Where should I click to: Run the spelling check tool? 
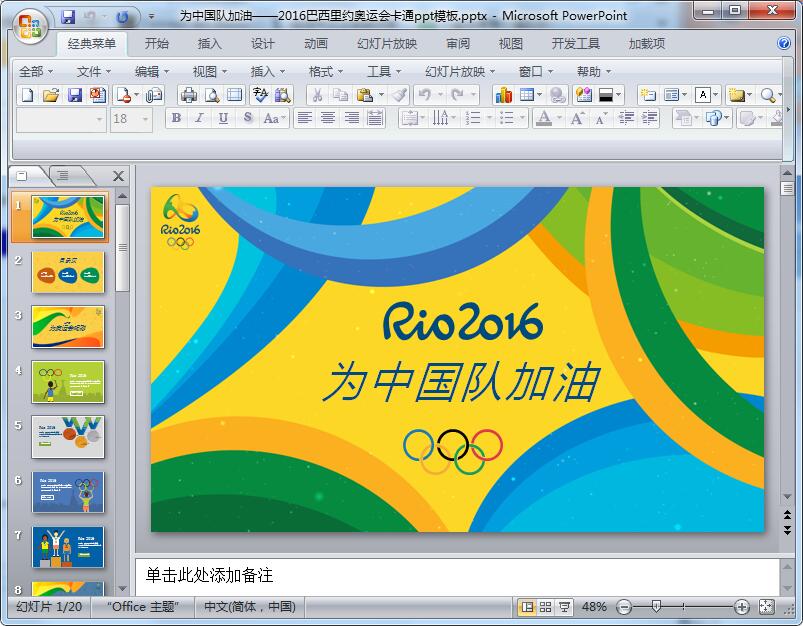click(260, 95)
